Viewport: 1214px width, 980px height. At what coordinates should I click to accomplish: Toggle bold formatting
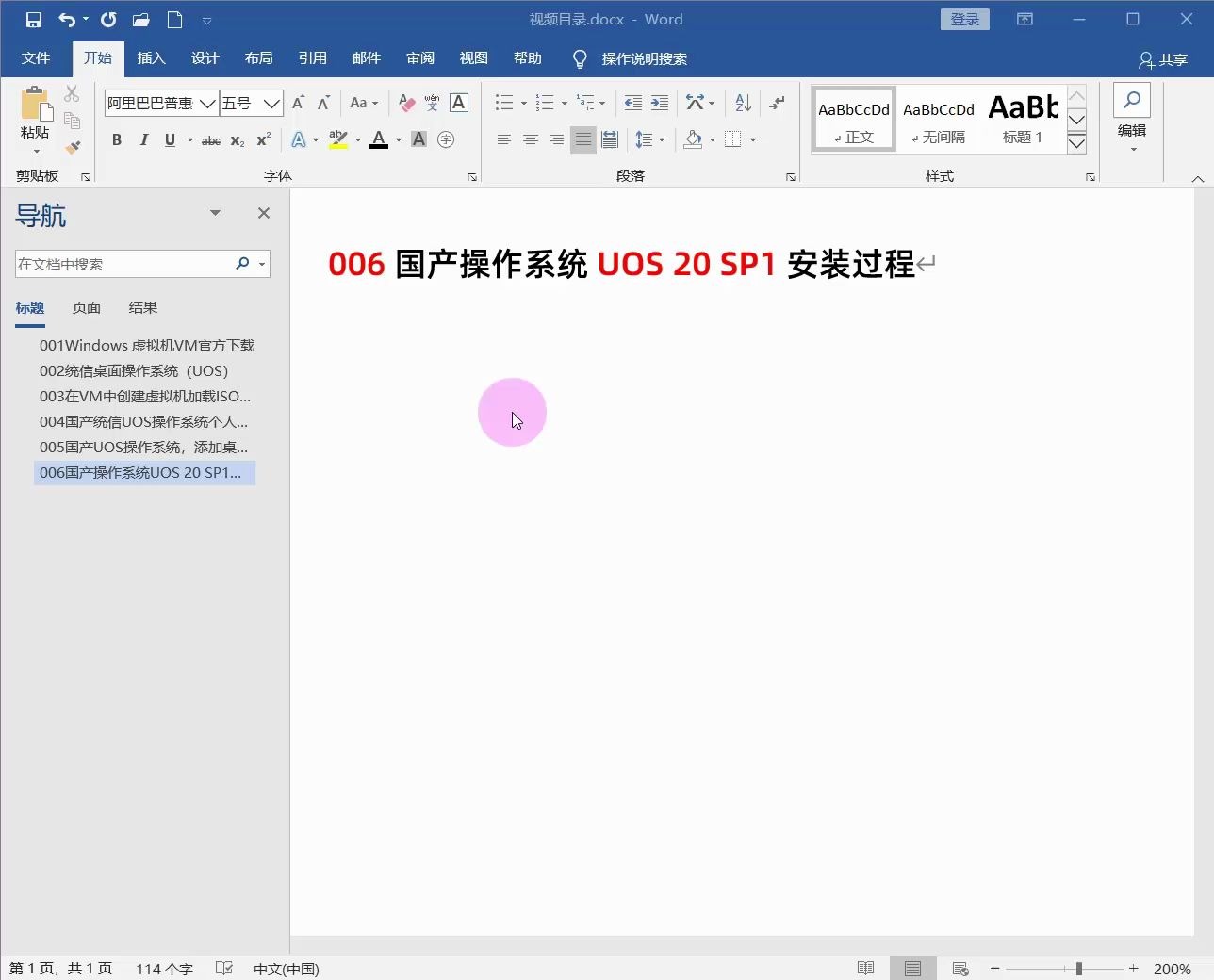[116, 139]
